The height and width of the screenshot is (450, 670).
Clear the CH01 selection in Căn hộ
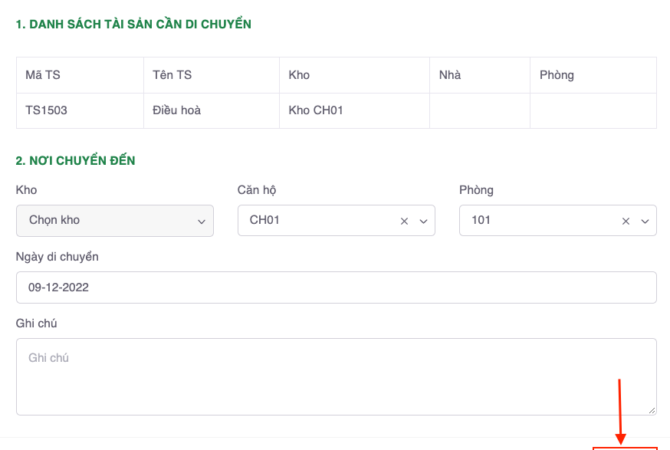(x=404, y=221)
